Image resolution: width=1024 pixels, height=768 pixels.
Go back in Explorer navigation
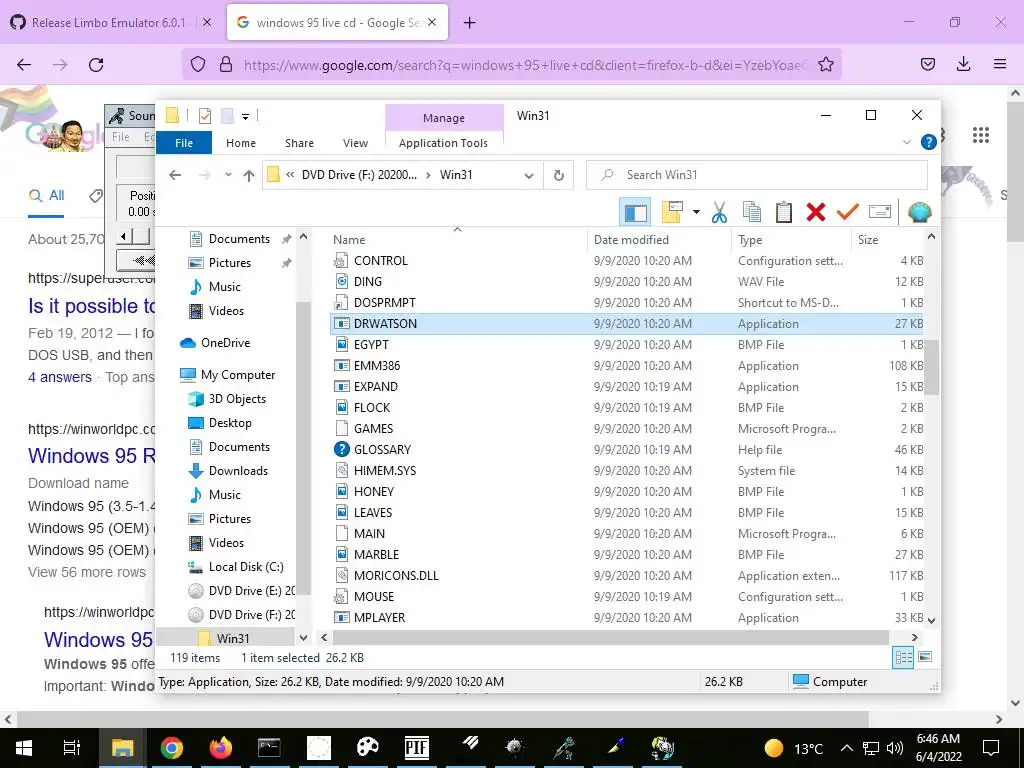175,175
